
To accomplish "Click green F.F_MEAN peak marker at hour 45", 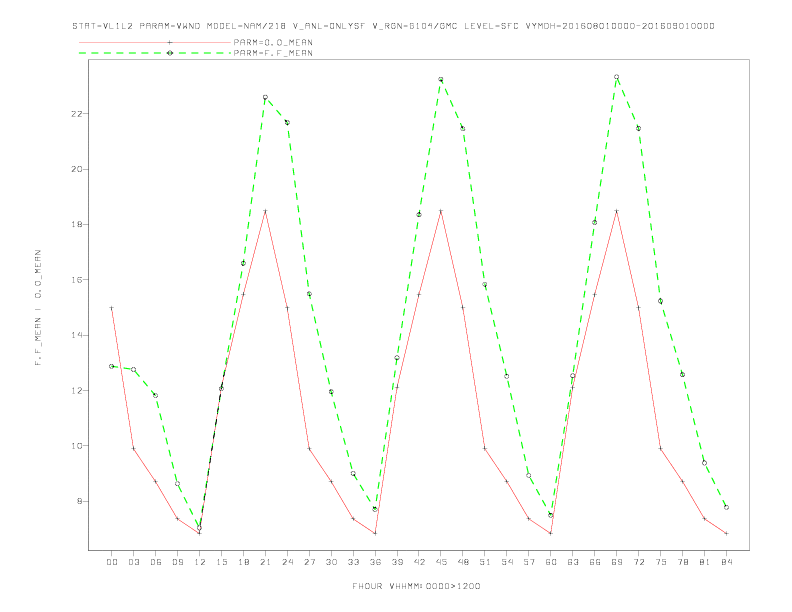I will tap(441, 79).
